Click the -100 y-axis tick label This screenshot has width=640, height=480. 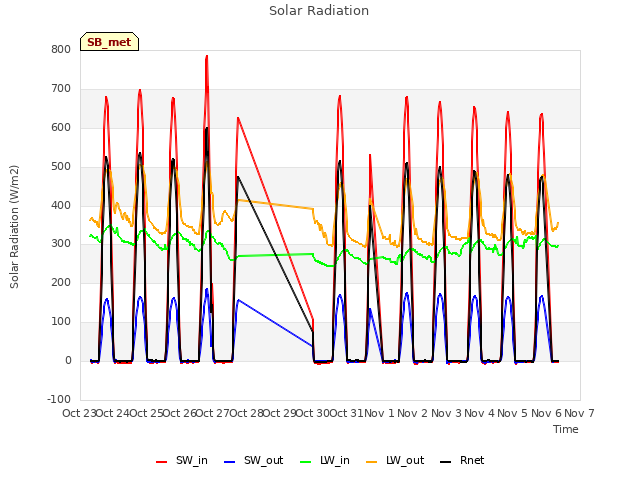[59, 399]
